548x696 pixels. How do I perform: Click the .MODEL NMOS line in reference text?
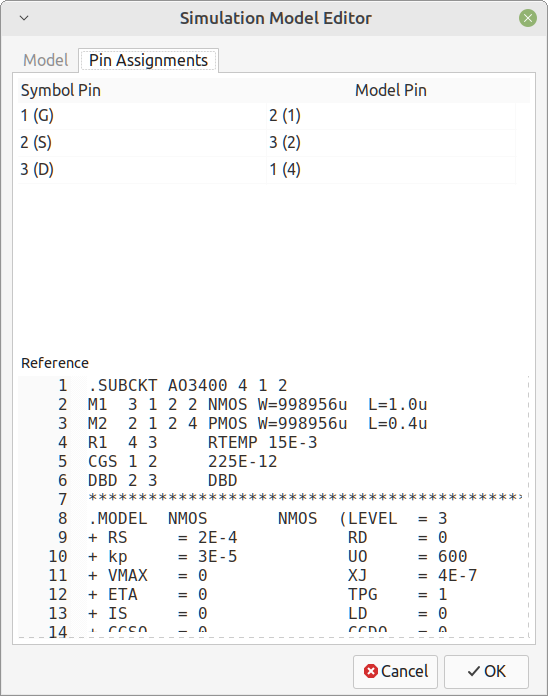coord(268,518)
